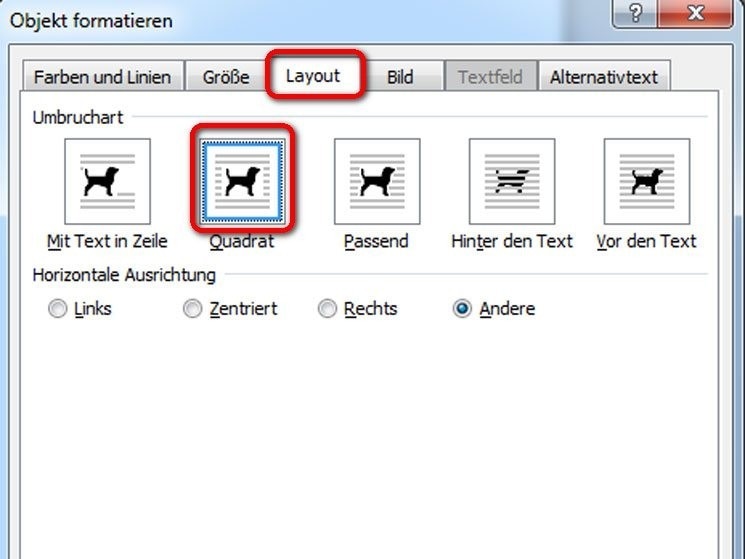Choose the 'Vor den Text' wrapping icon

point(647,181)
